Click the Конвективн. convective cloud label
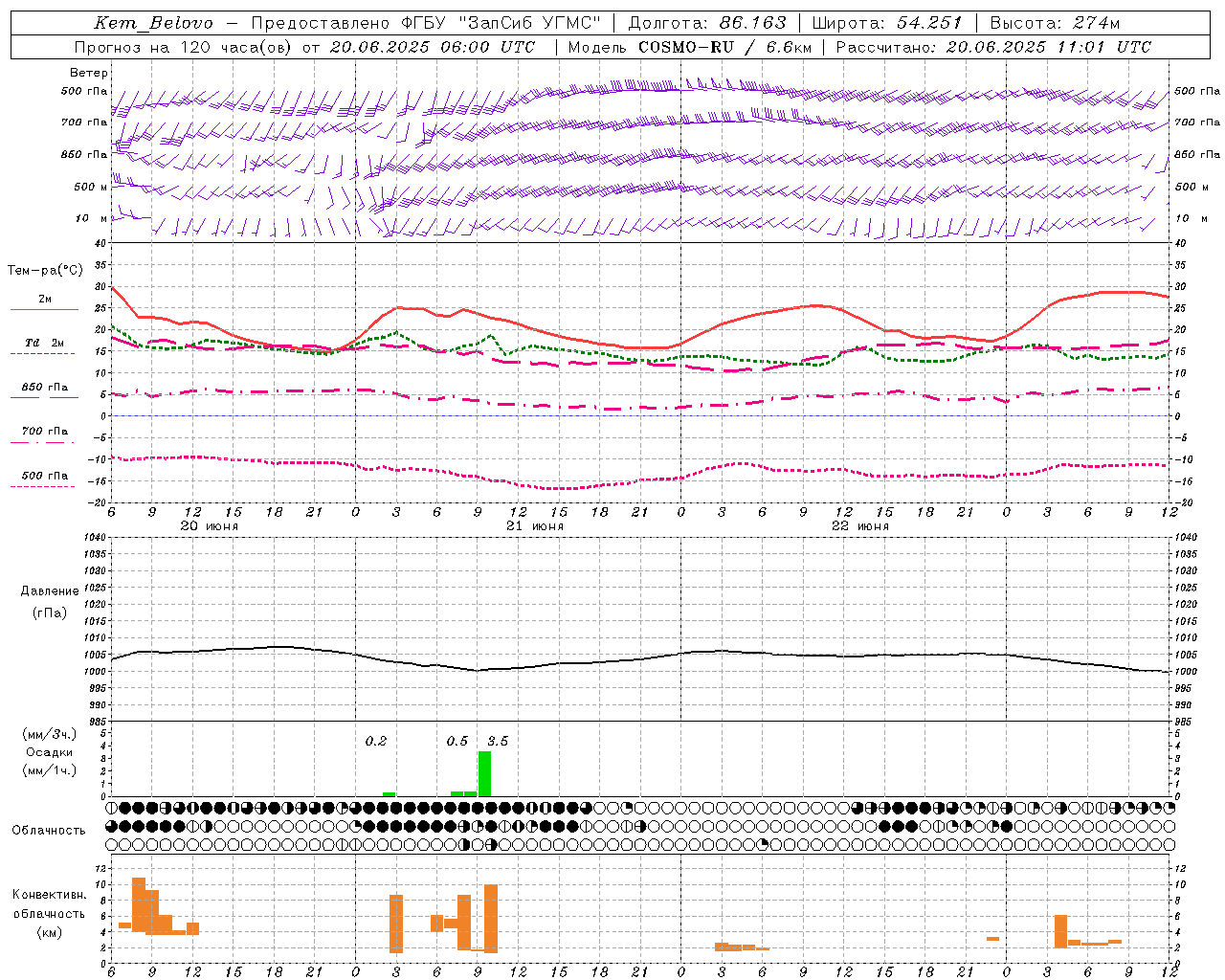 coord(50,895)
